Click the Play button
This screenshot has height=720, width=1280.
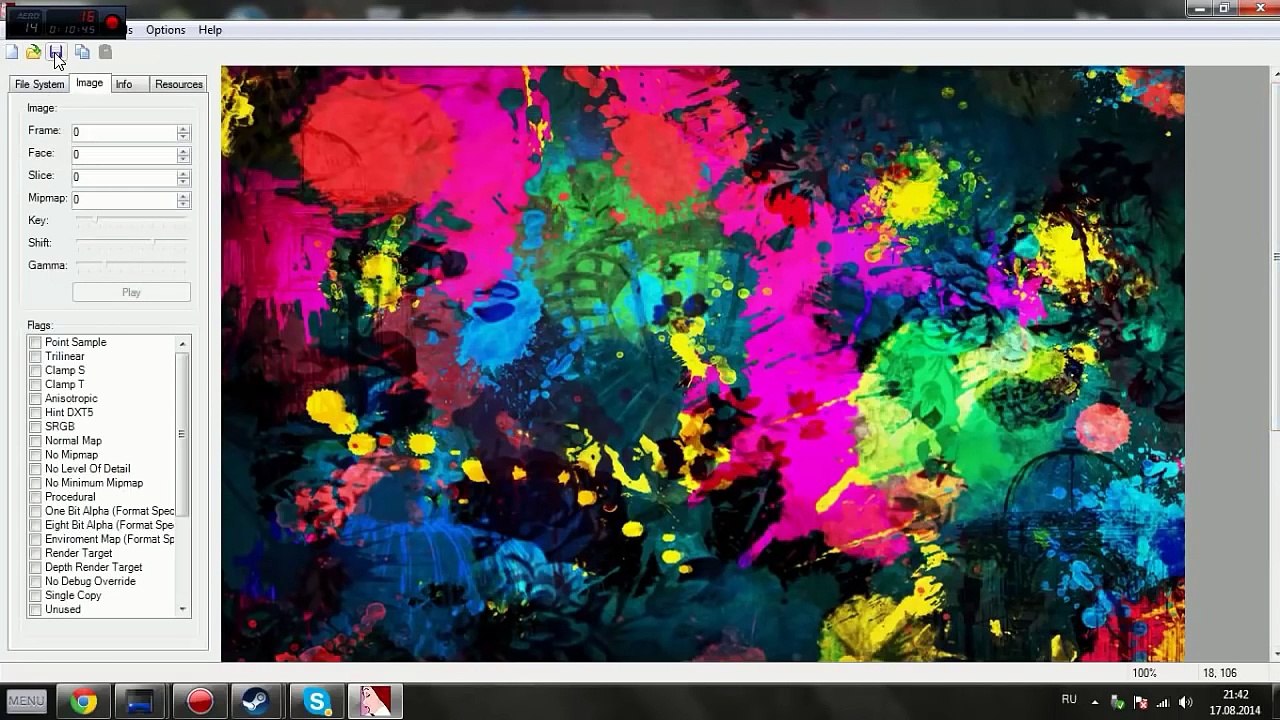pyautogui.click(x=131, y=292)
